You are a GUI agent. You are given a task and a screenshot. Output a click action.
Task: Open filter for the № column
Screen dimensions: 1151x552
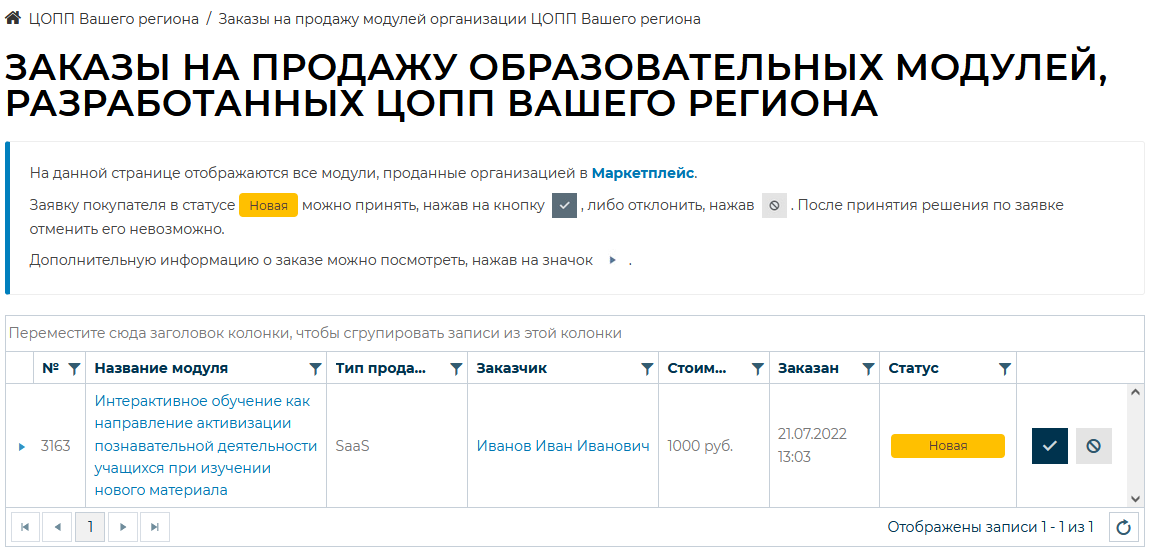click(x=74, y=369)
